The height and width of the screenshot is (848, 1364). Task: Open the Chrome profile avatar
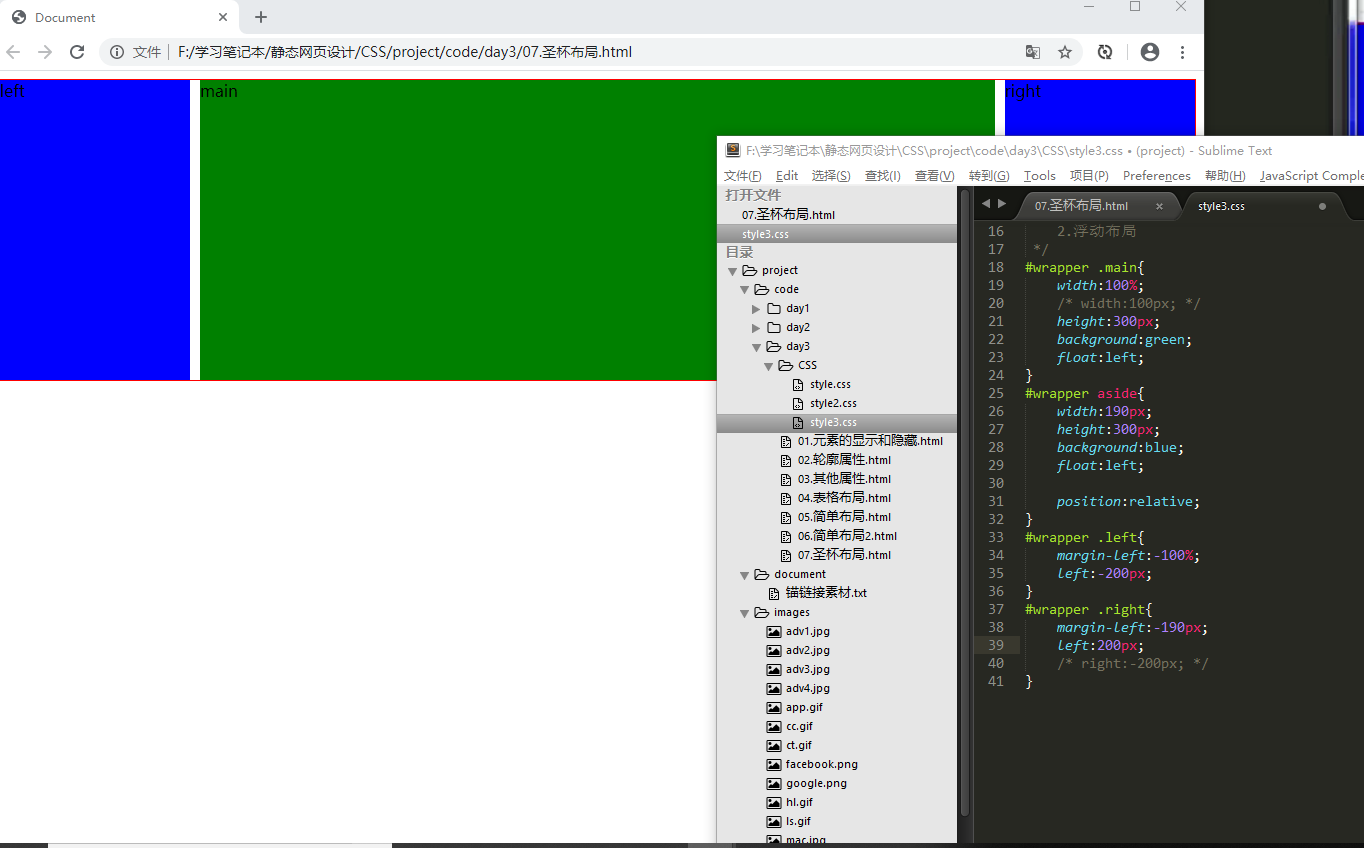pos(1150,52)
